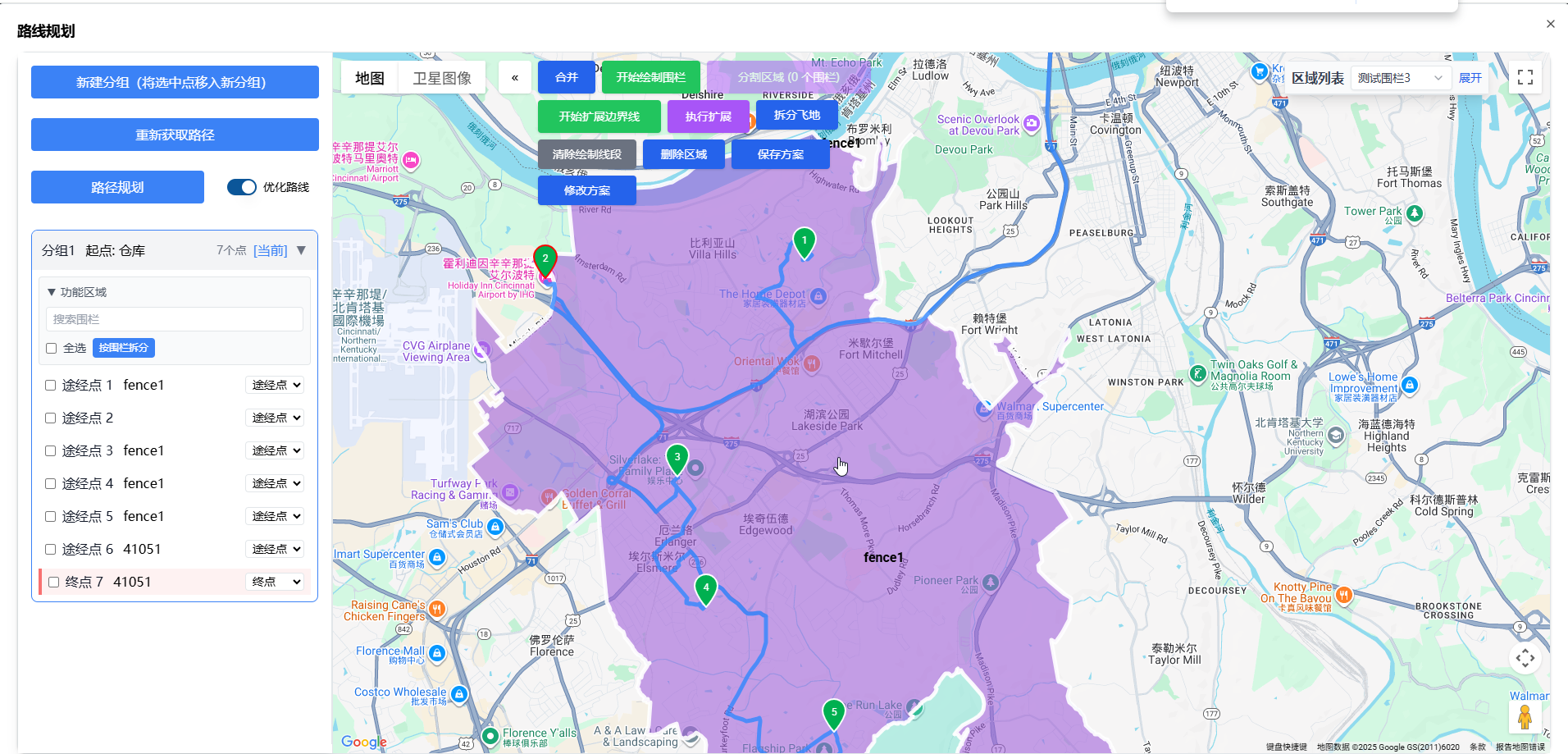Turn off the 优化路线 toggle switch
The width and height of the screenshot is (1568, 754).
[x=242, y=187]
